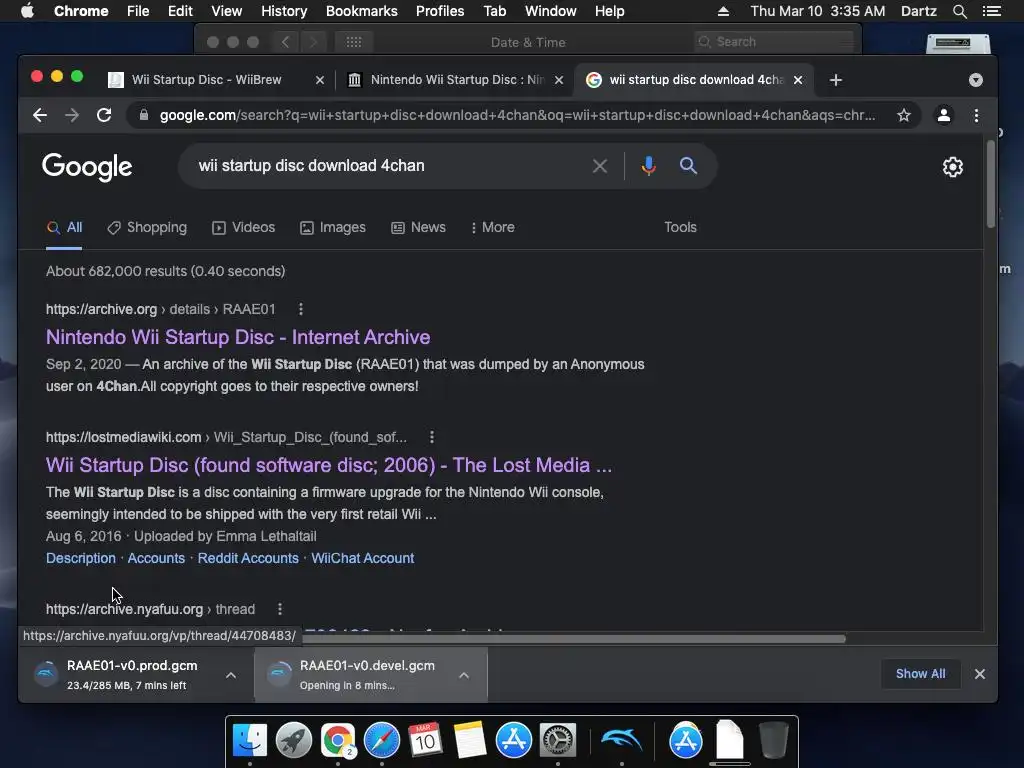Close the Google search results tab
The height and width of the screenshot is (768, 1024).
[x=798, y=80]
